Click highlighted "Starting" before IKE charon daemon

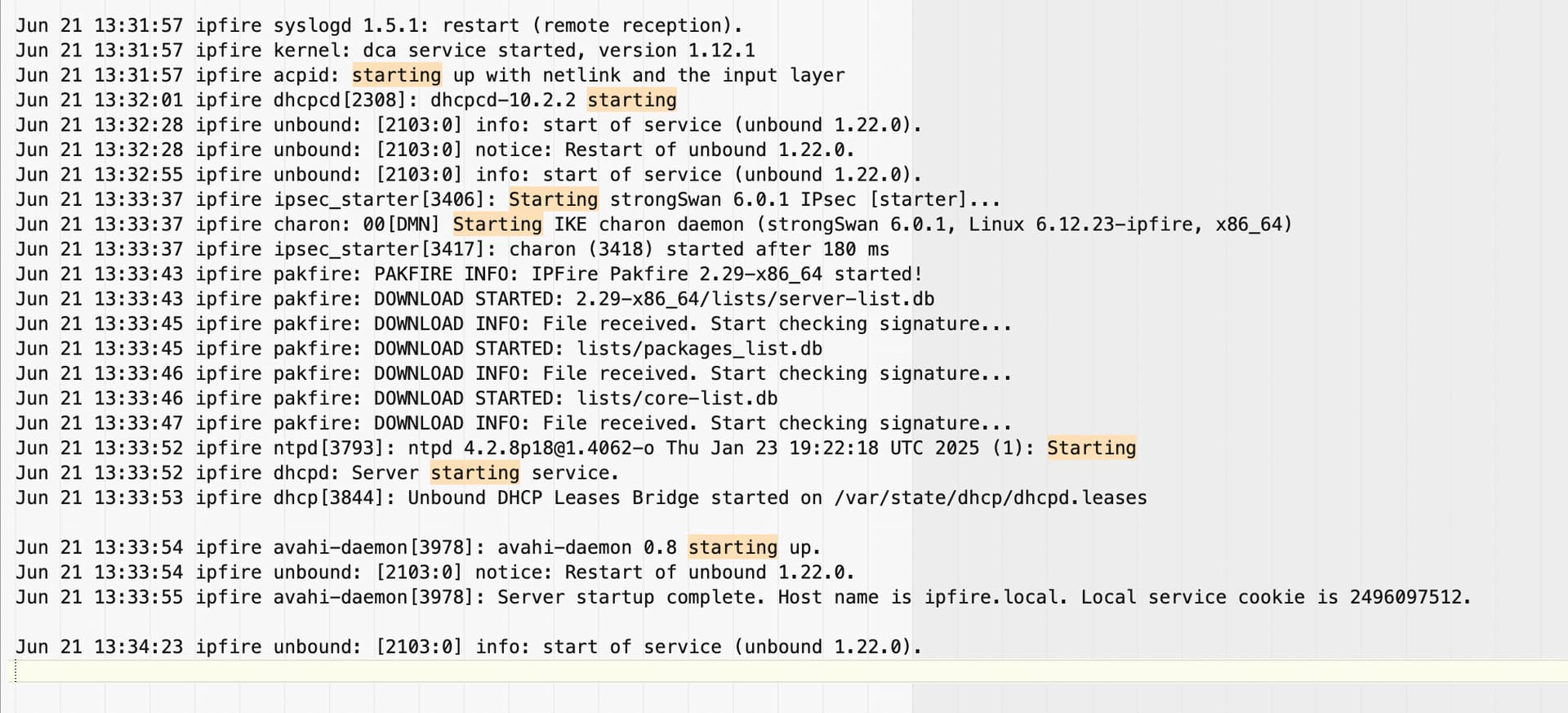click(497, 225)
